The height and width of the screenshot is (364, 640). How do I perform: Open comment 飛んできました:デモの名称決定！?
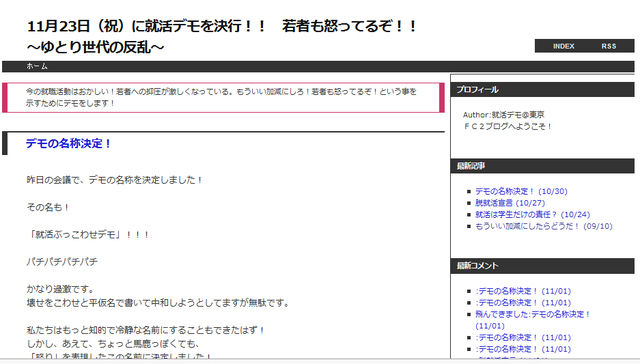[x=533, y=320]
